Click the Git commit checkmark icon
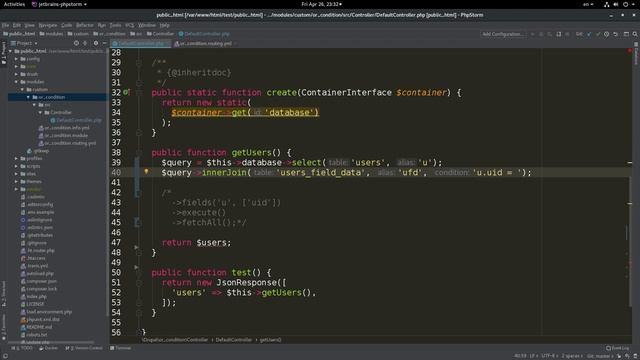Viewport: 640px width, 360px height. [598, 34]
